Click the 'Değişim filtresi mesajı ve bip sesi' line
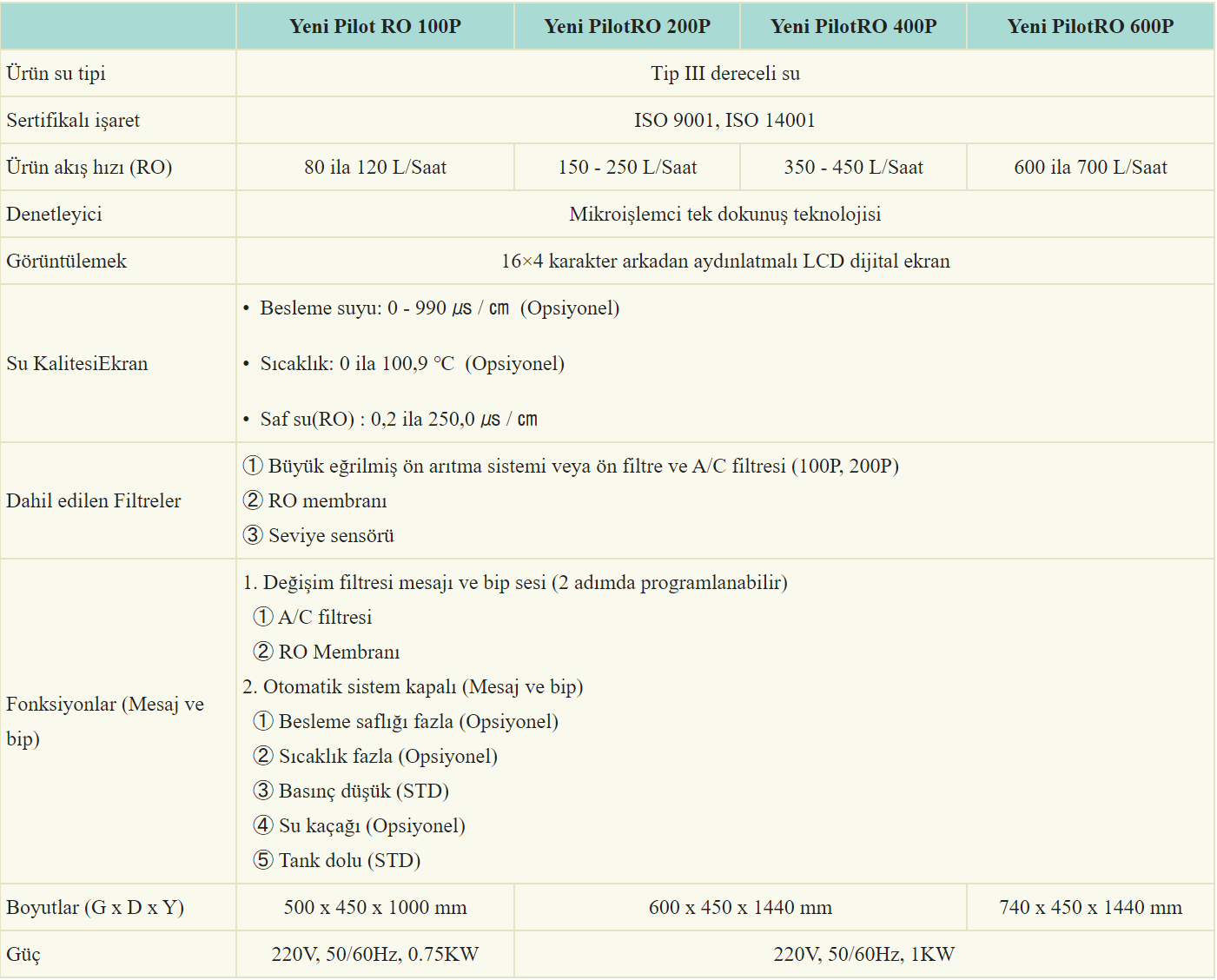 (515, 582)
